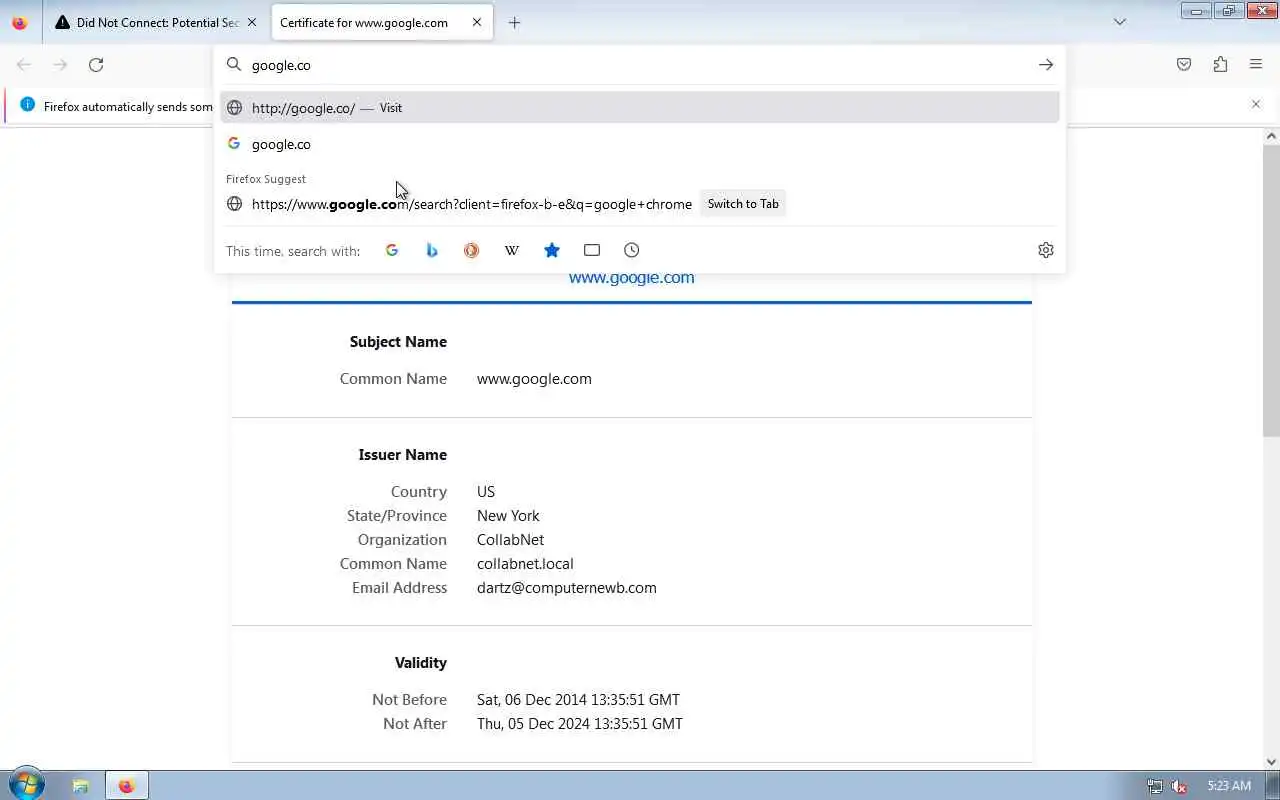The width and height of the screenshot is (1280, 800).
Task: Open the Firefox application menu
Action: coord(1256,65)
